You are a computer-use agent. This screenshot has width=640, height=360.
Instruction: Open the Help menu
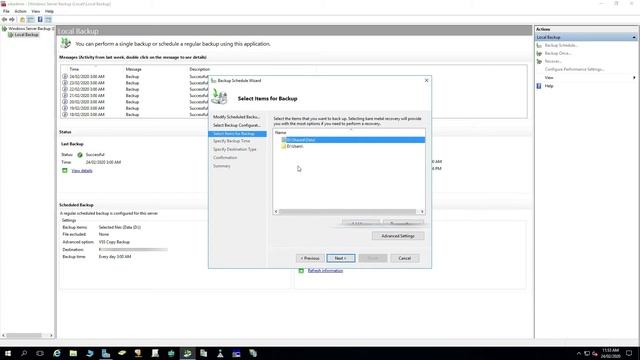pyautogui.click(x=49, y=11)
